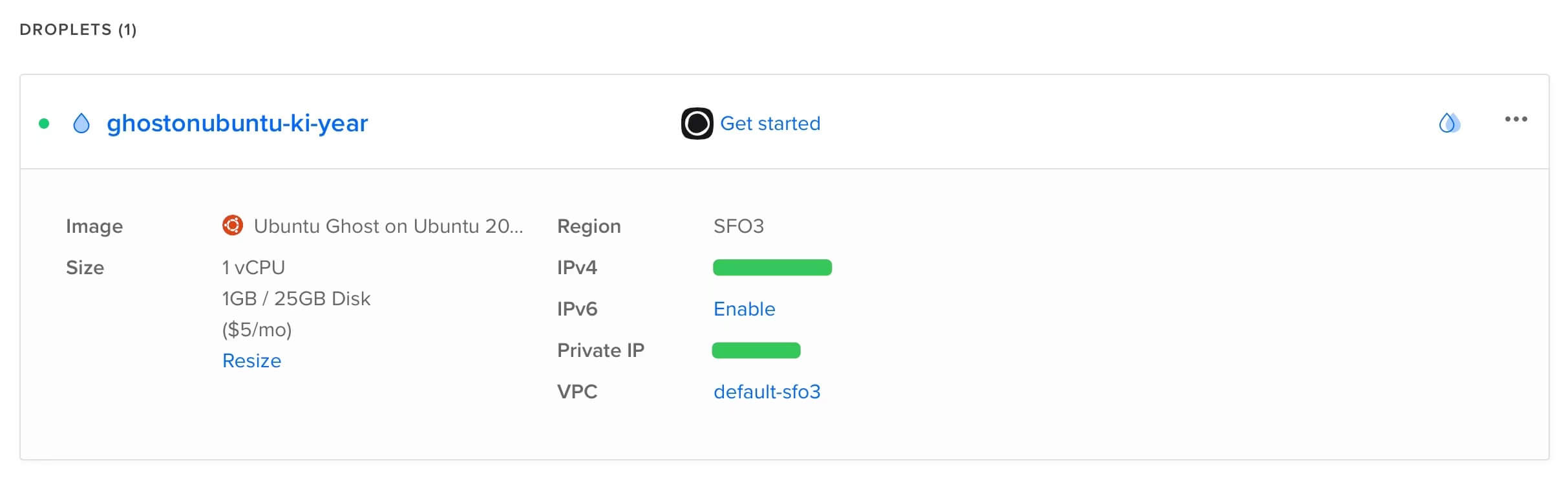This screenshot has width=1568, height=485.
Task: Click the ($5/mo) price text
Action: (x=257, y=330)
